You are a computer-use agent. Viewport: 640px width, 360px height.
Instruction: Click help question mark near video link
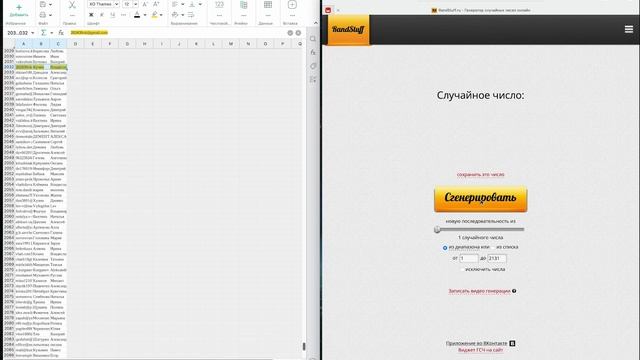tap(514, 291)
